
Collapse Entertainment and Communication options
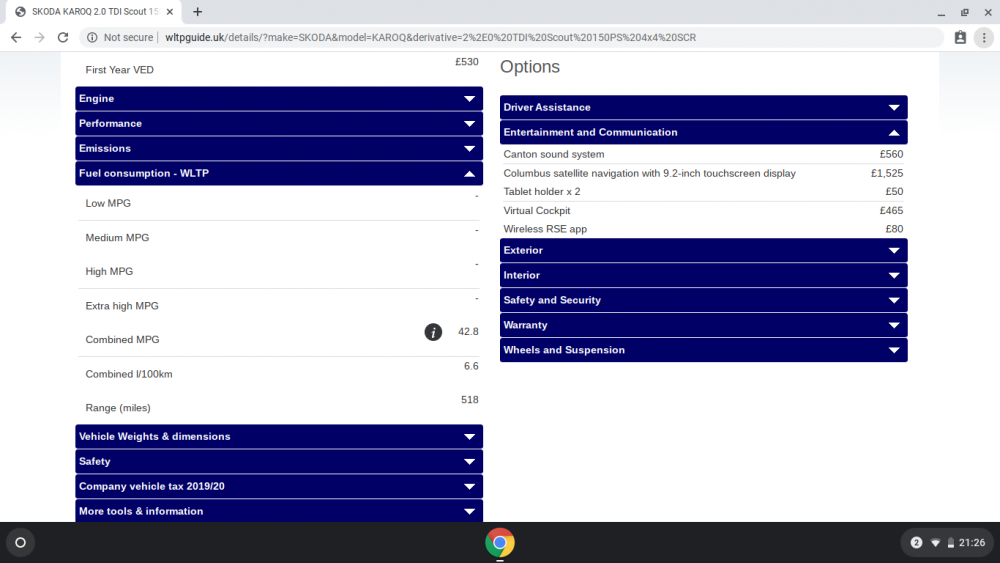click(x=703, y=133)
